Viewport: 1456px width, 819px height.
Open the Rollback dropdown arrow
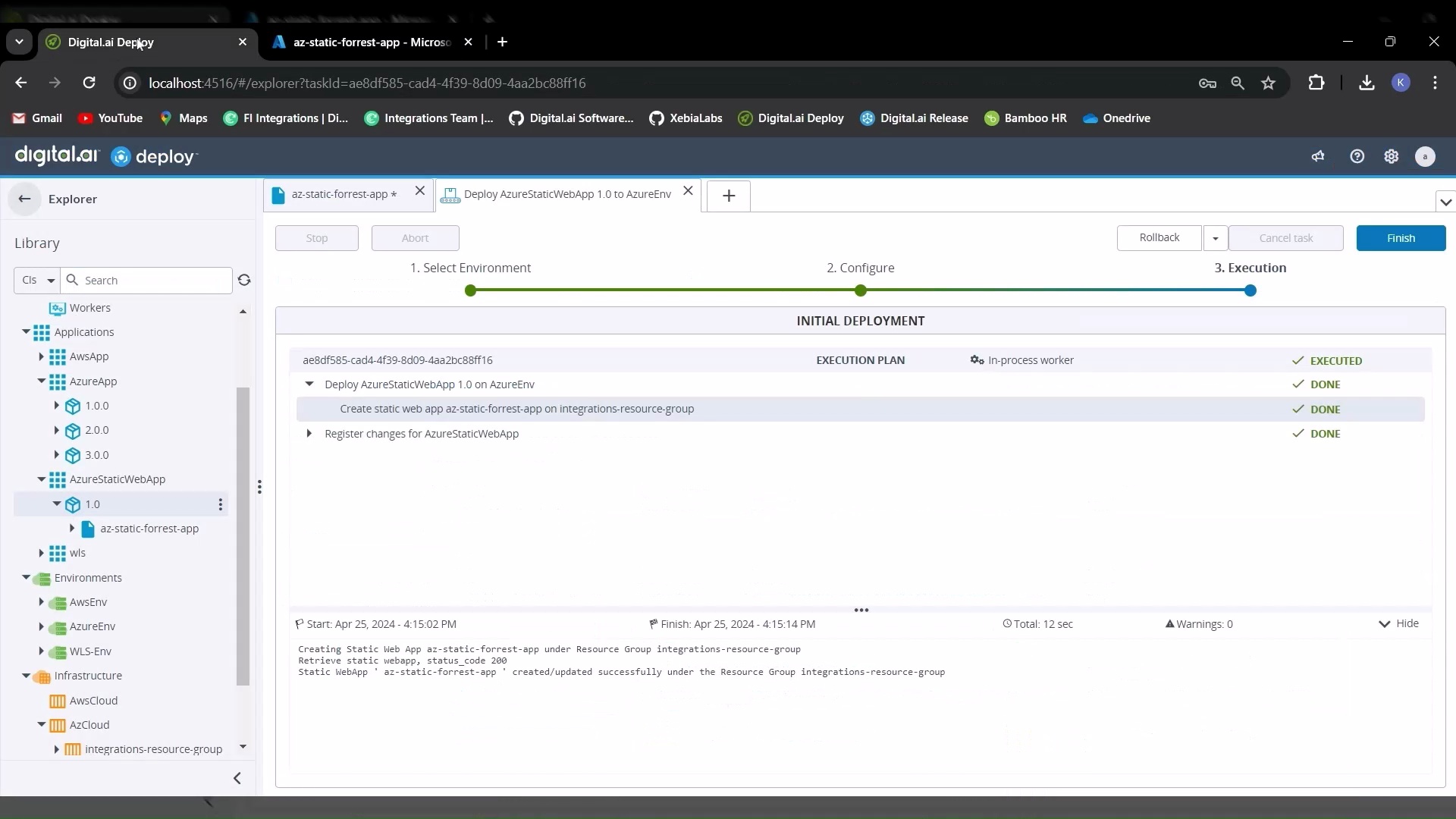pos(1215,238)
